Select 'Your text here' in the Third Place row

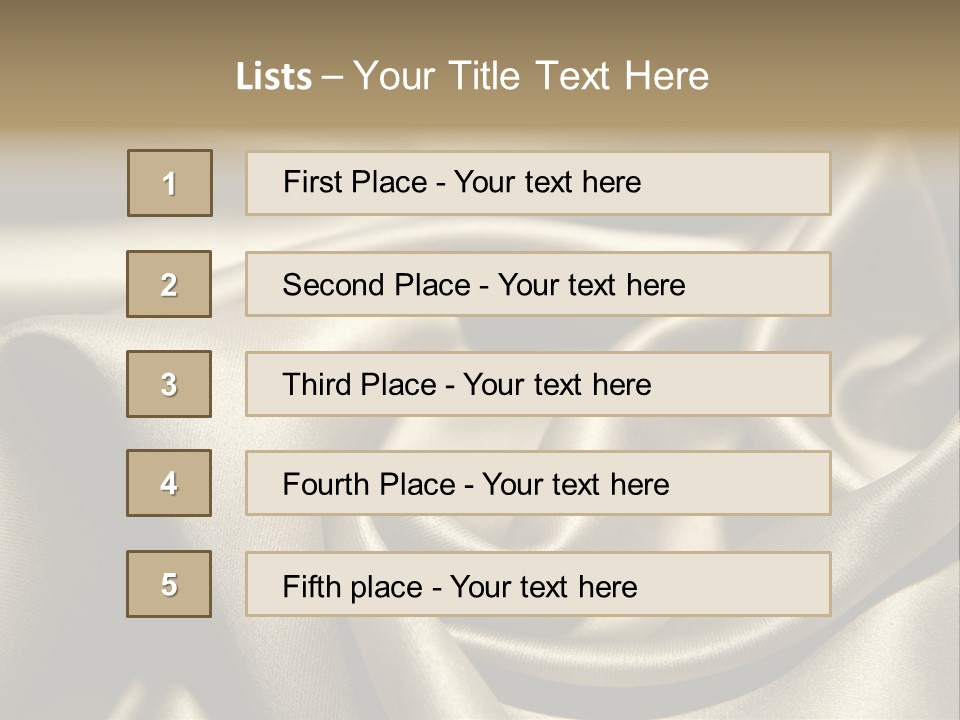click(x=557, y=385)
